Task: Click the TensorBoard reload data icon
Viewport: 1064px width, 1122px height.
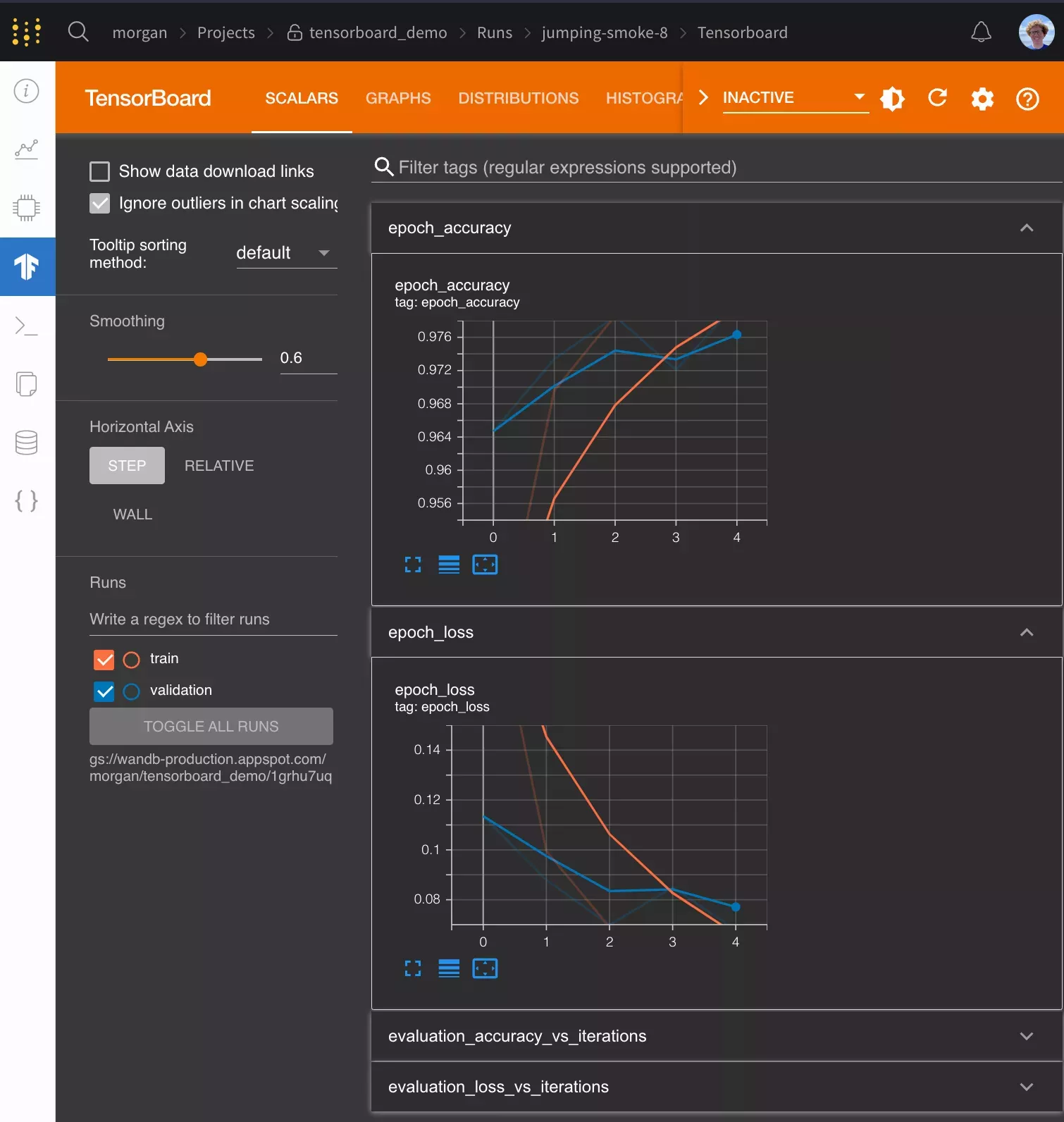Action: (x=937, y=98)
